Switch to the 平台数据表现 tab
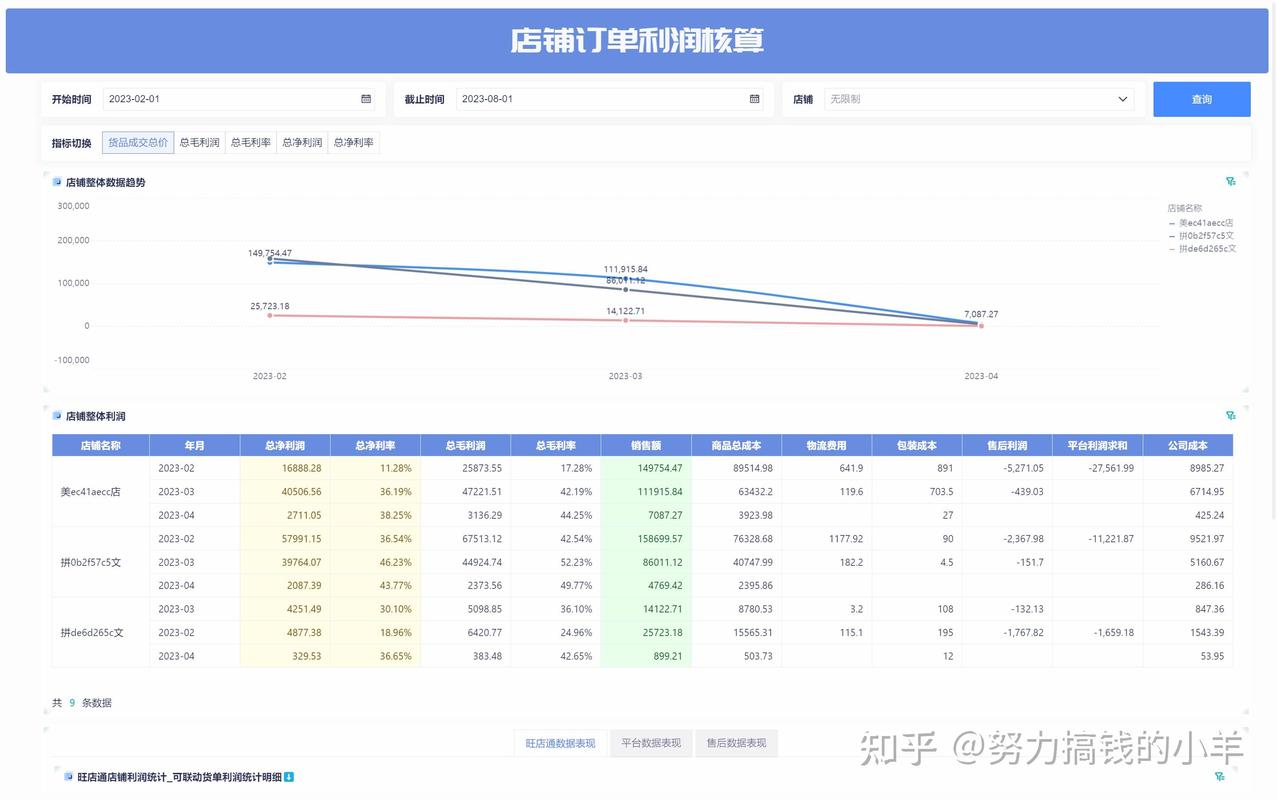 coord(651,743)
